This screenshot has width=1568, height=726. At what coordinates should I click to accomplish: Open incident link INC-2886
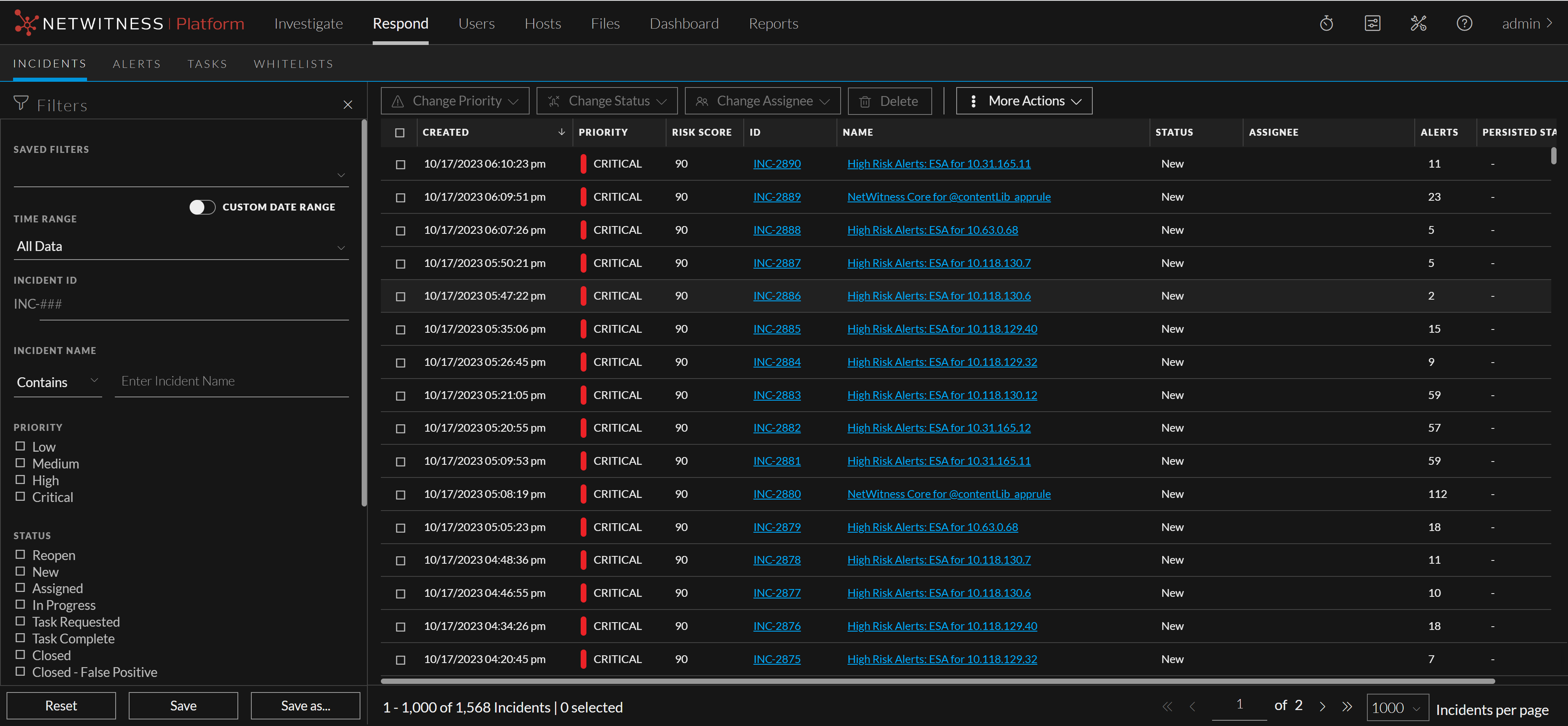tap(777, 296)
